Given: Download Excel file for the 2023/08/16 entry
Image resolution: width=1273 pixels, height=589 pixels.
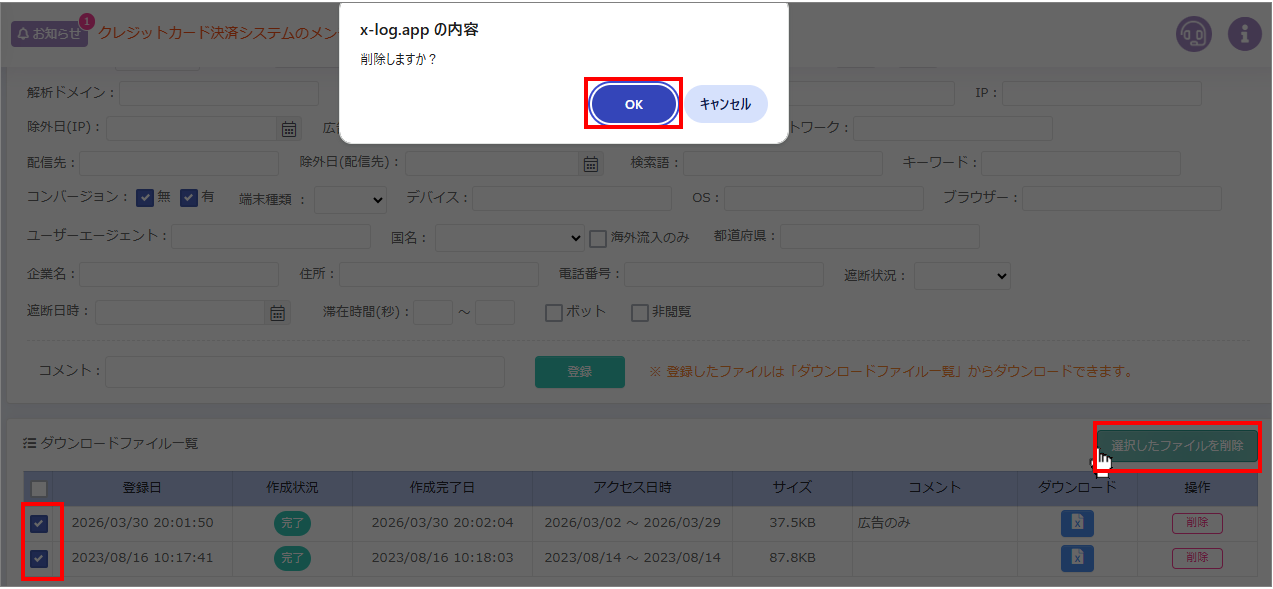Looking at the screenshot, I should tap(1075, 558).
